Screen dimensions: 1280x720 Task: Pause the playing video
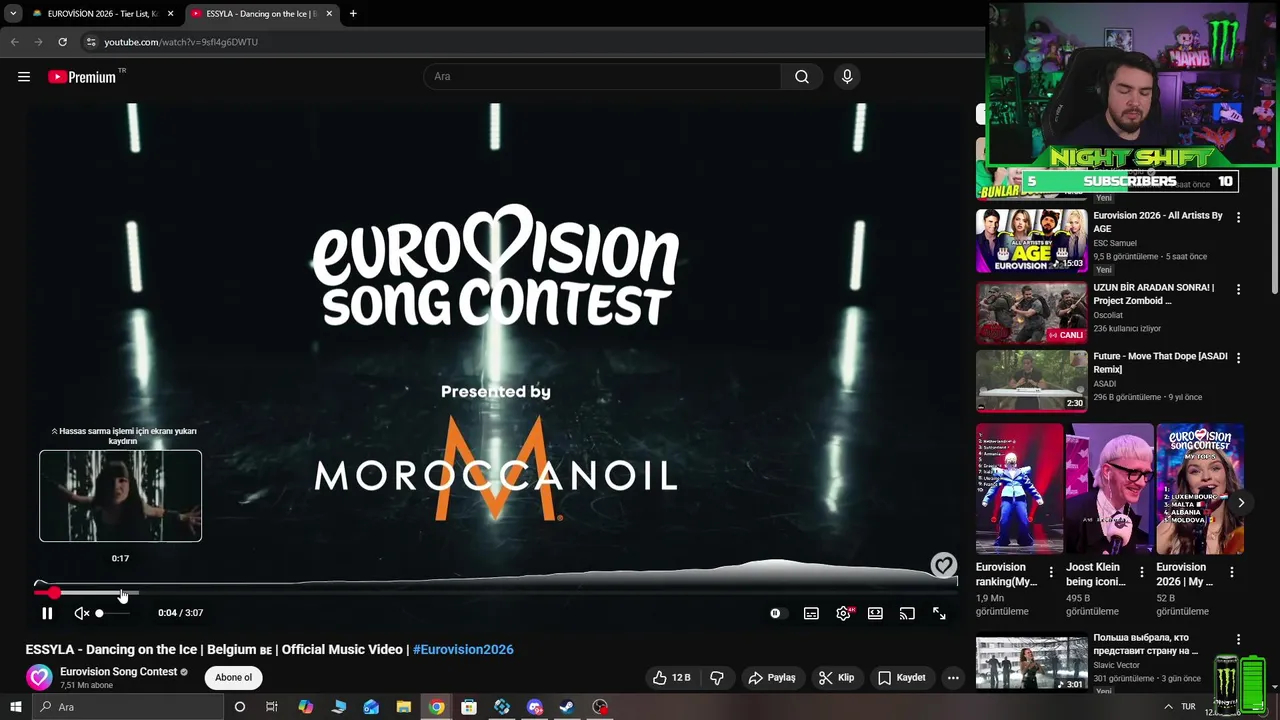(47, 613)
